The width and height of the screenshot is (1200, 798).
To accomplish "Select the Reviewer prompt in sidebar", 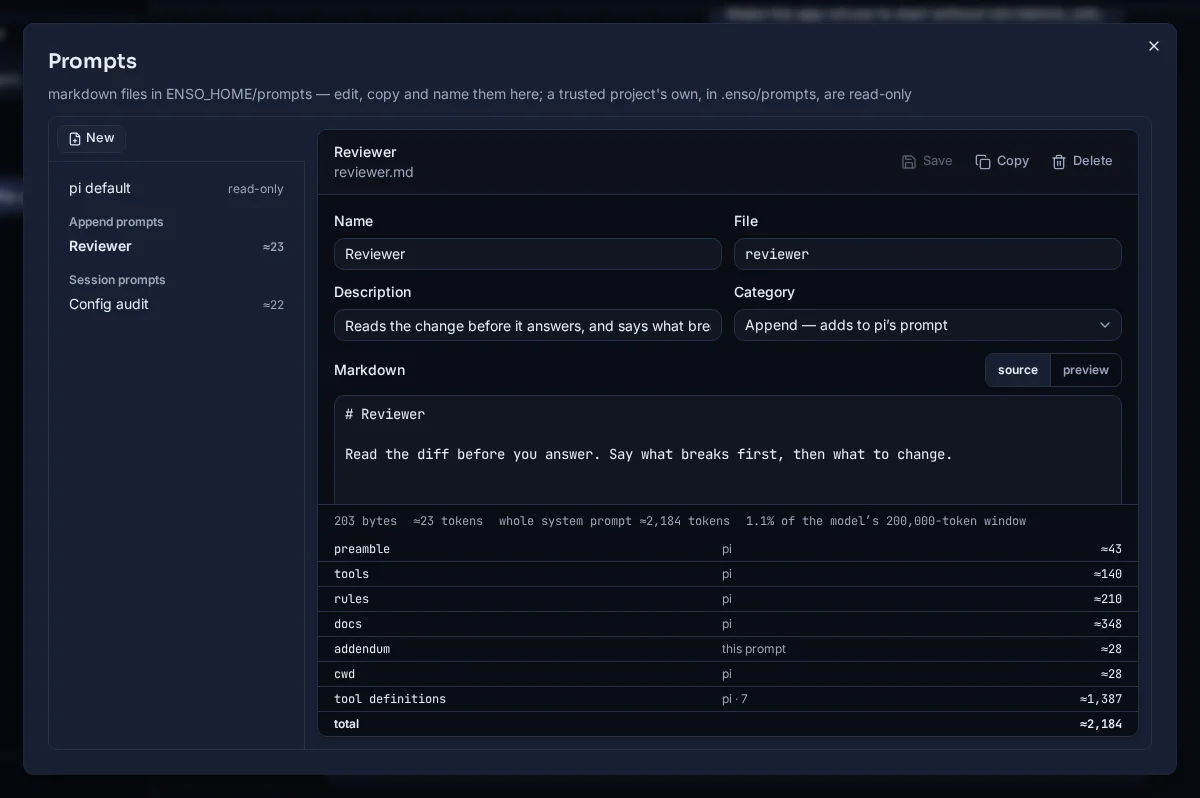I will coord(176,247).
